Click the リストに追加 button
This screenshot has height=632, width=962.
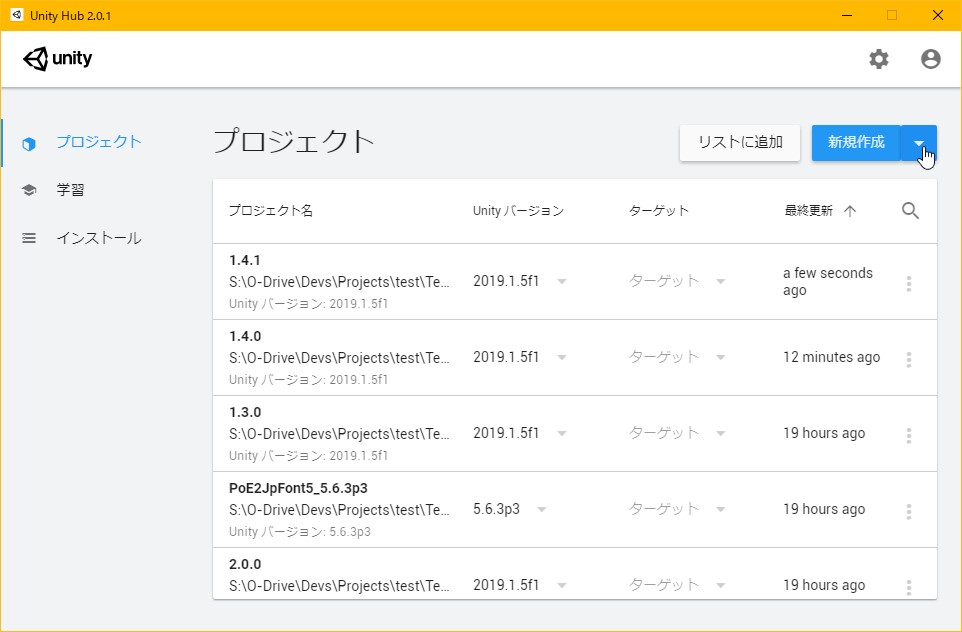tap(740, 143)
